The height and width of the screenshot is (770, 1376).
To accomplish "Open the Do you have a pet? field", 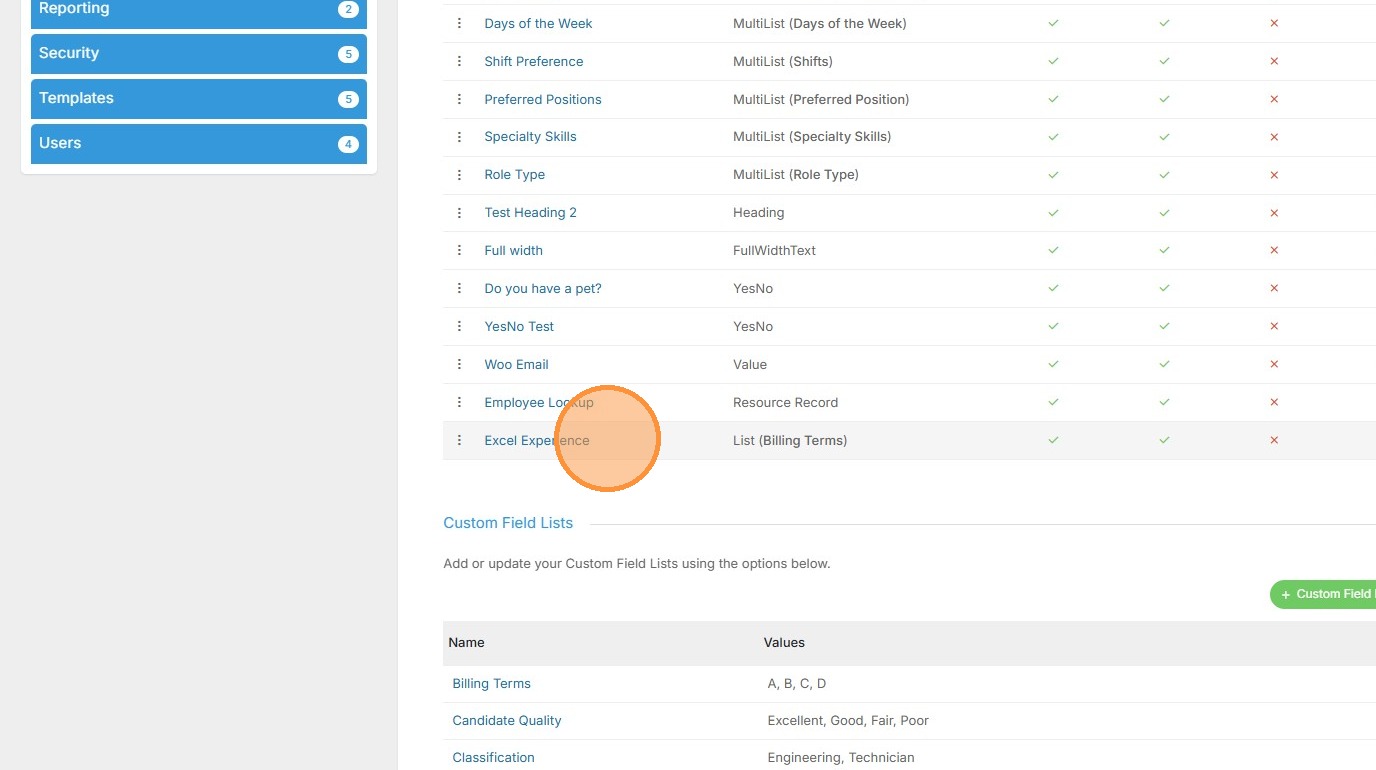I will point(543,289).
